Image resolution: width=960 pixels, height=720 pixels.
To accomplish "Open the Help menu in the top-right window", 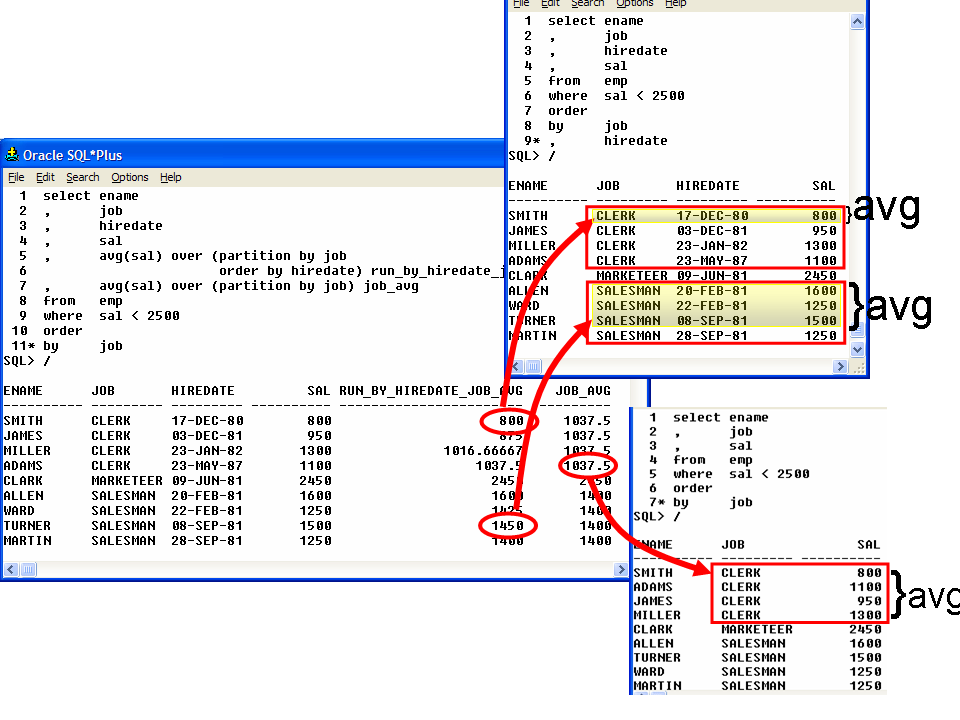I will point(676,4).
